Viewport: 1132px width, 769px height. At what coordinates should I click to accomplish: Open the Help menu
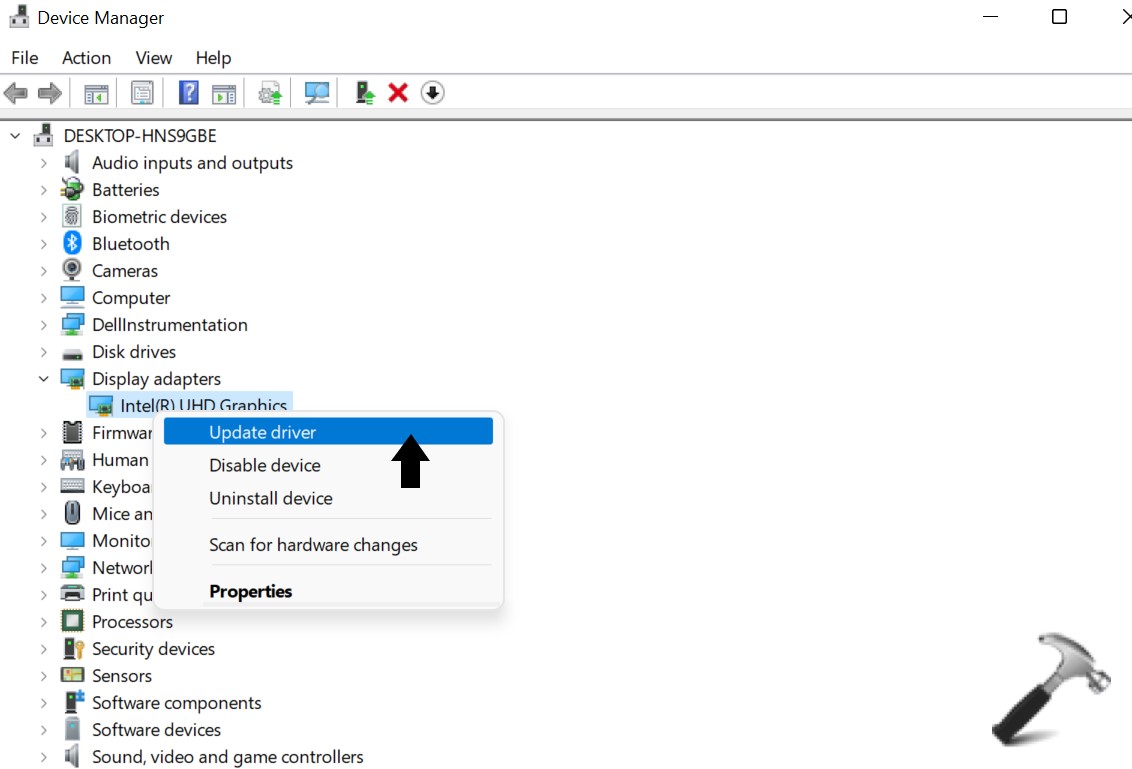pos(213,58)
